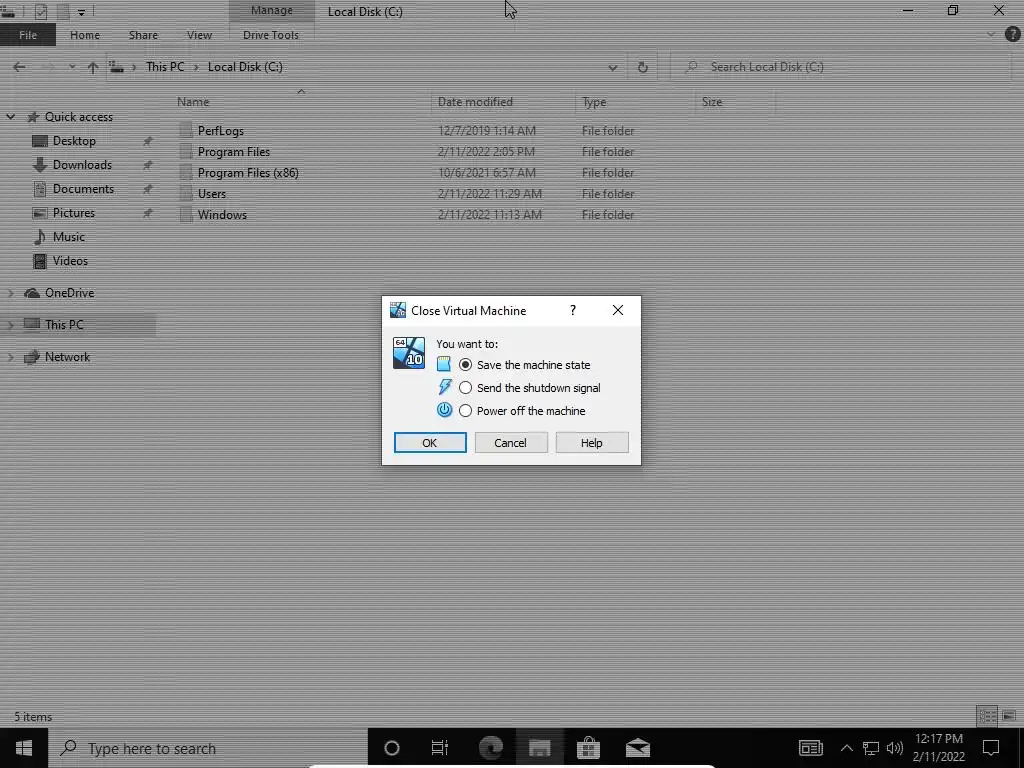Open Desktop in Quick access

pyautogui.click(x=74, y=141)
